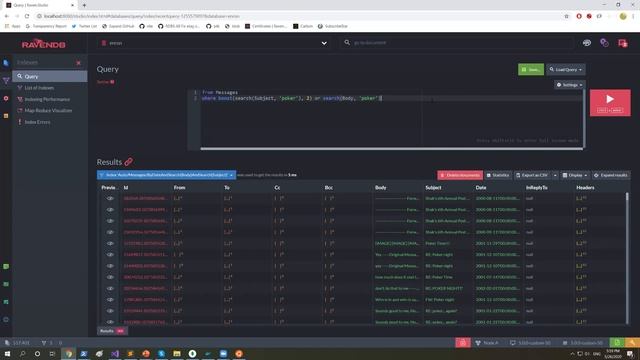The height and width of the screenshot is (360, 640).
Task: Select Query in the Indexes menu
Action: coord(49,76)
